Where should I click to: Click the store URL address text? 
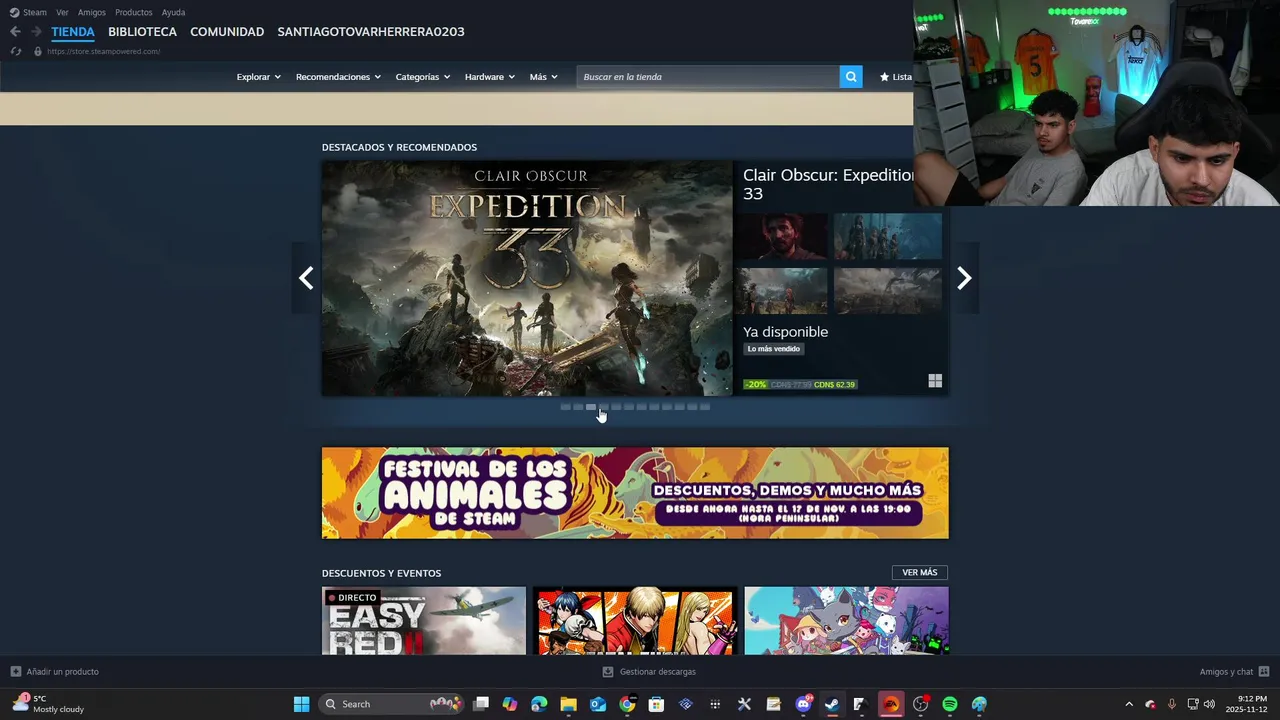pyautogui.click(x=103, y=51)
